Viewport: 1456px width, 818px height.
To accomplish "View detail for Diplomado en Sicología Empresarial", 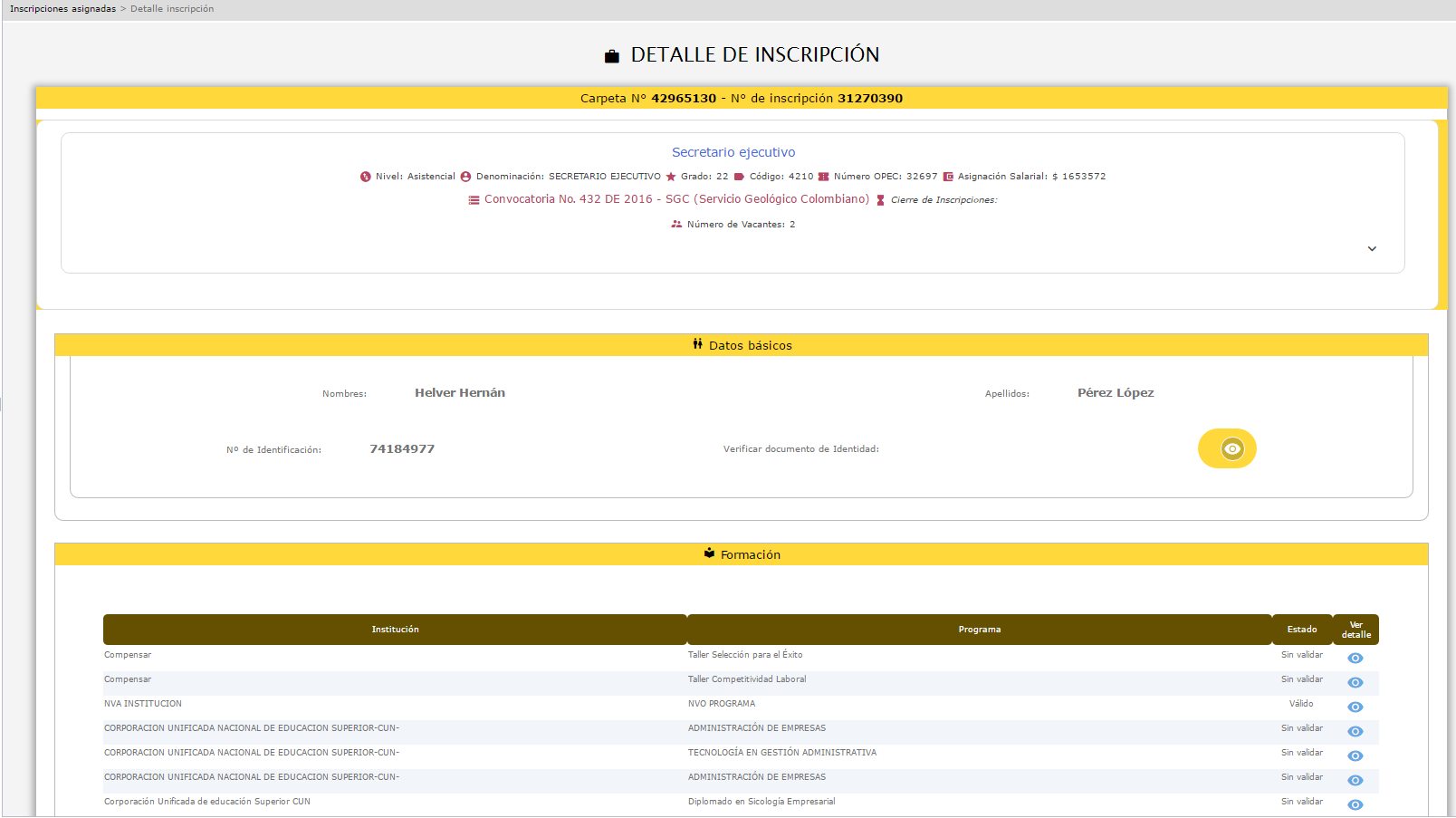I will pyautogui.click(x=1355, y=805).
